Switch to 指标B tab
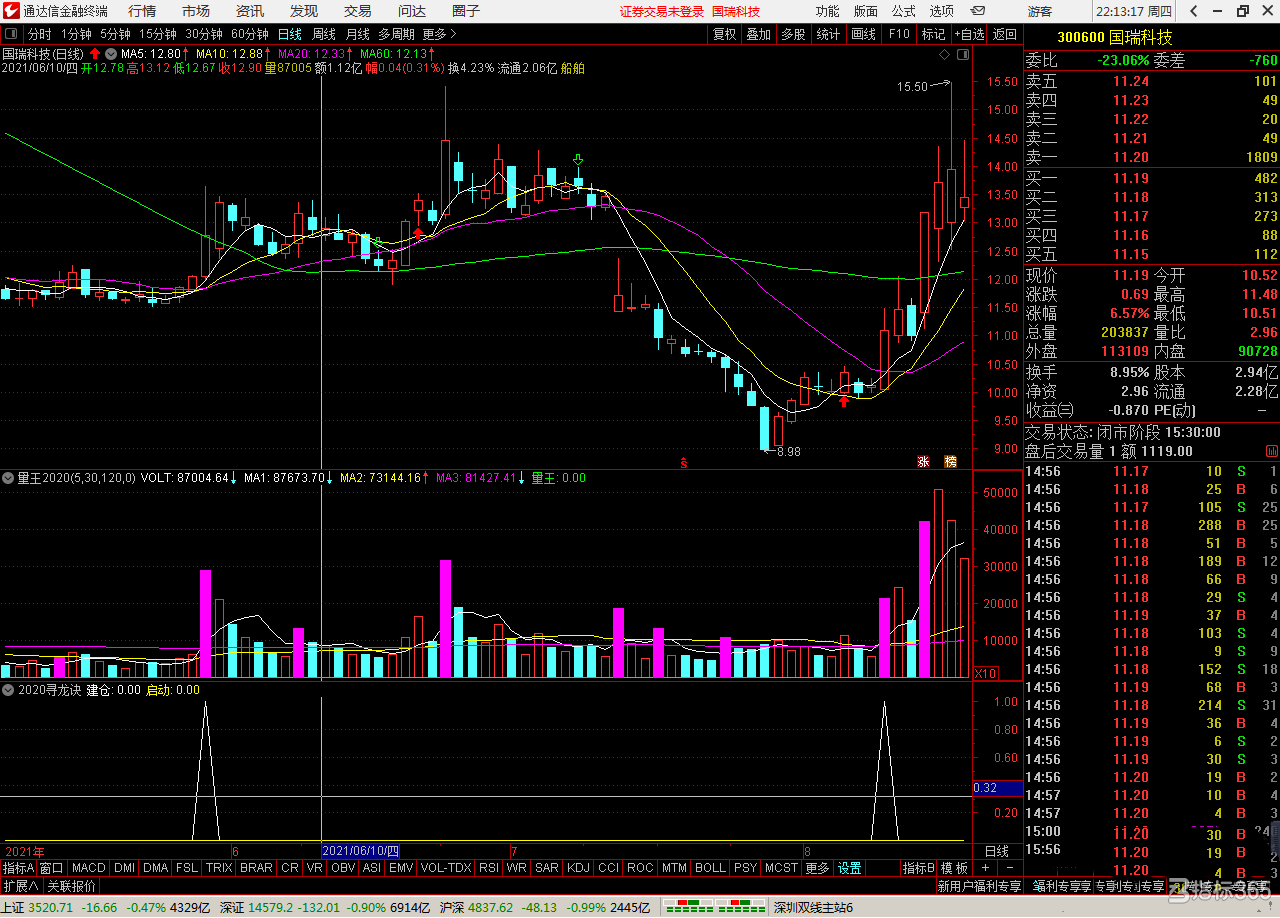Image resolution: width=1280 pixels, height=918 pixels. 918,868
